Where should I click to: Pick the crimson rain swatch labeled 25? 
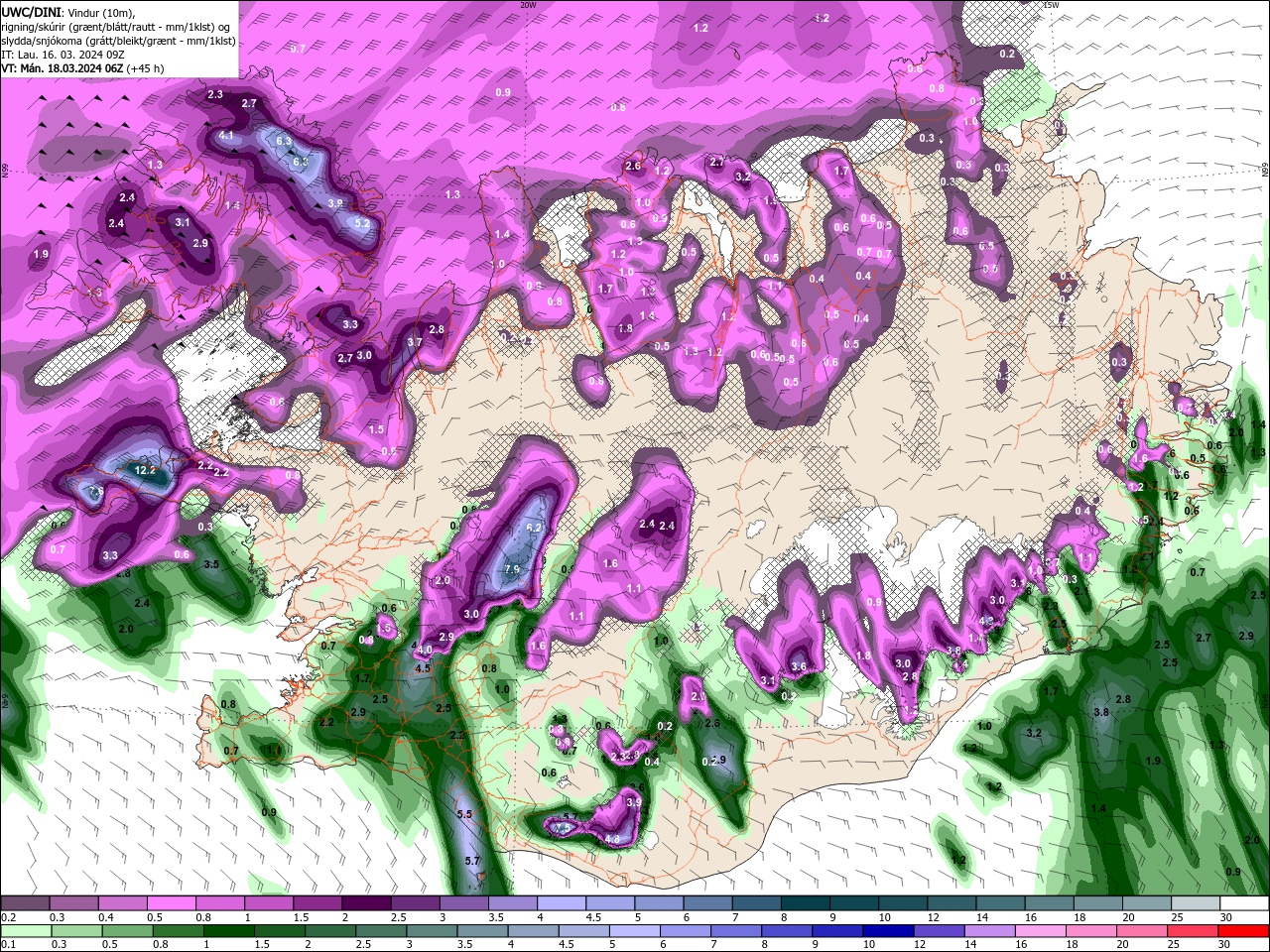coord(1196,930)
